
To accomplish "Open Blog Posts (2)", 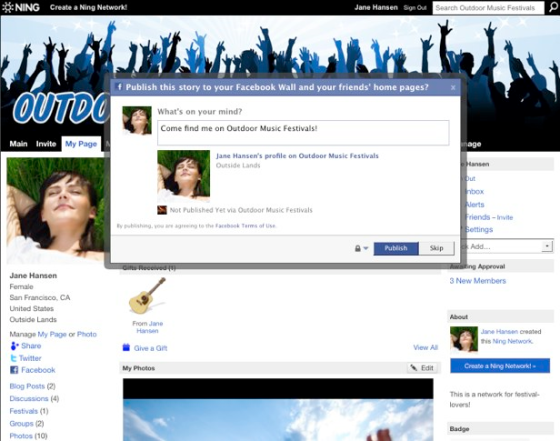I will point(32,386).
